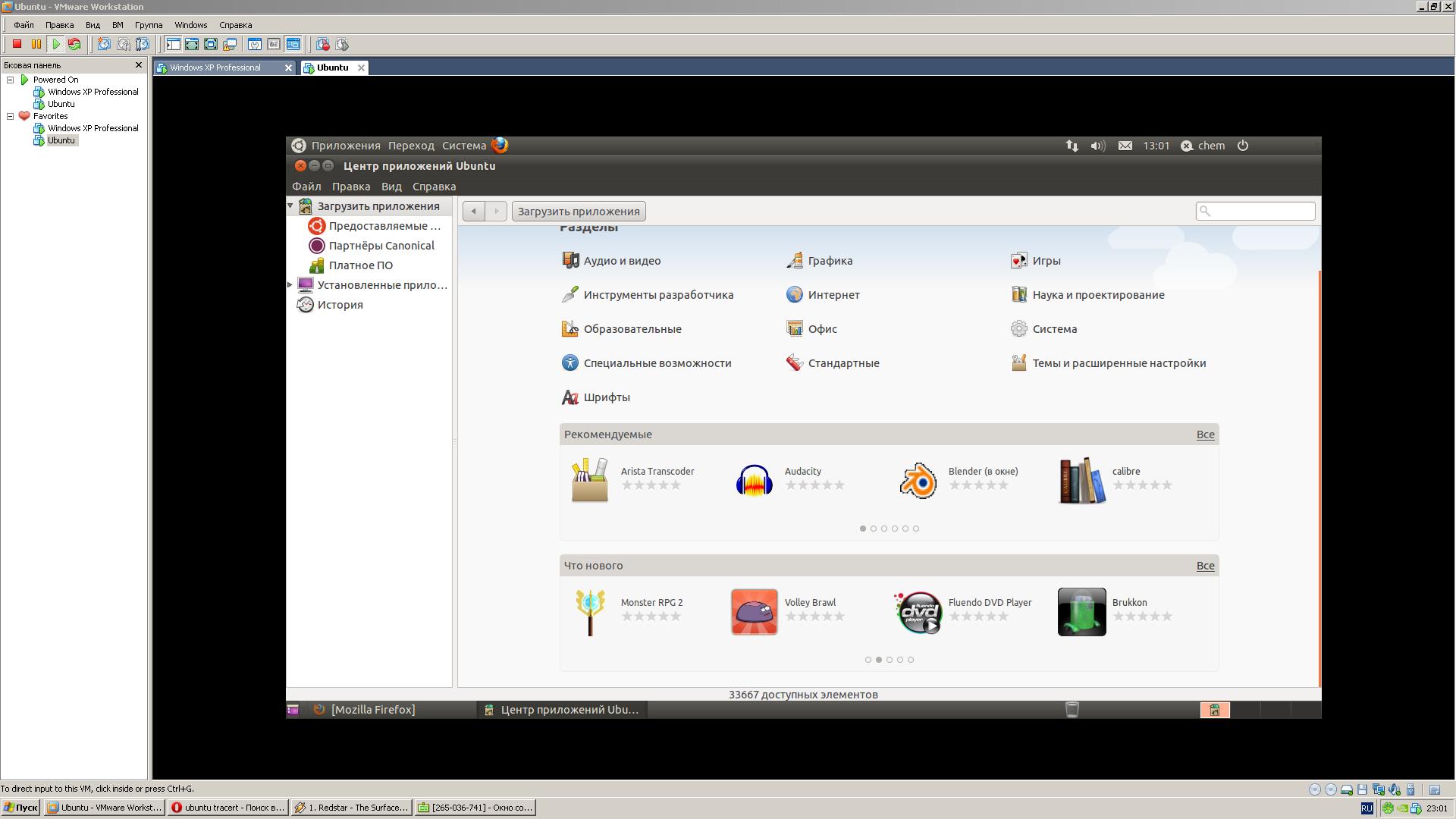Select last page dot under Рекомендуемые

pos(916,529)
